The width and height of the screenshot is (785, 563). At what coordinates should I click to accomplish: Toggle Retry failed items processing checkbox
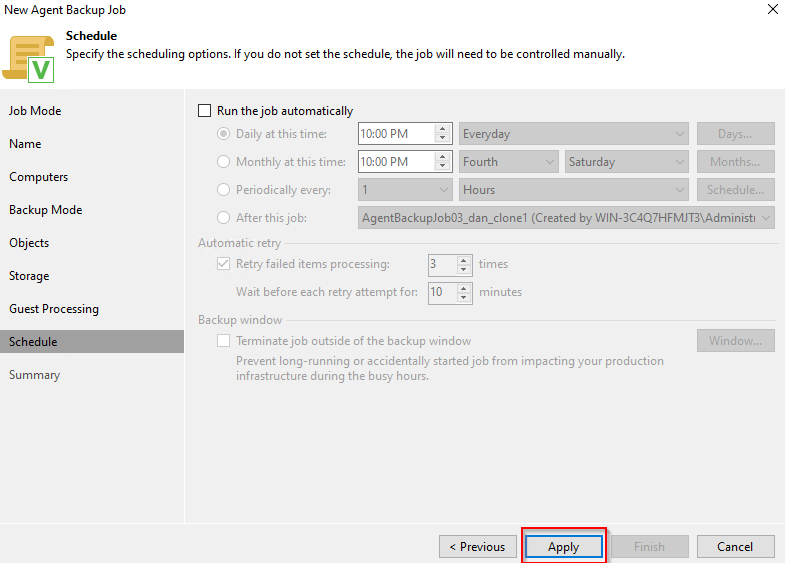[x=223, y=265]
